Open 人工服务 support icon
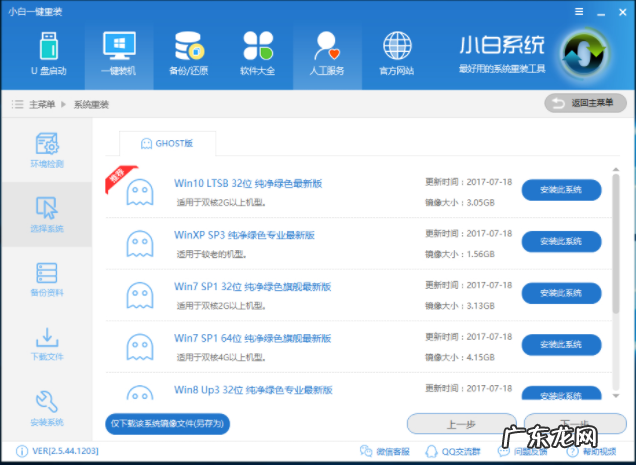This screenshot has height=466, width=636. [327, 46]
